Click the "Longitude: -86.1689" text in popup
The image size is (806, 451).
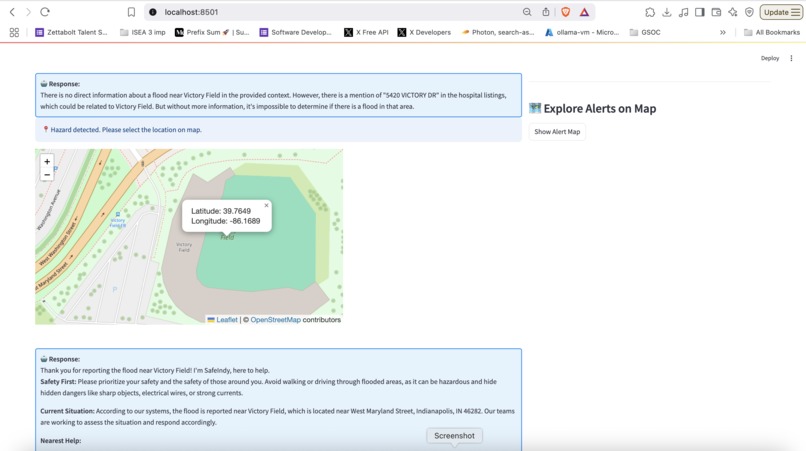(226, 221)
